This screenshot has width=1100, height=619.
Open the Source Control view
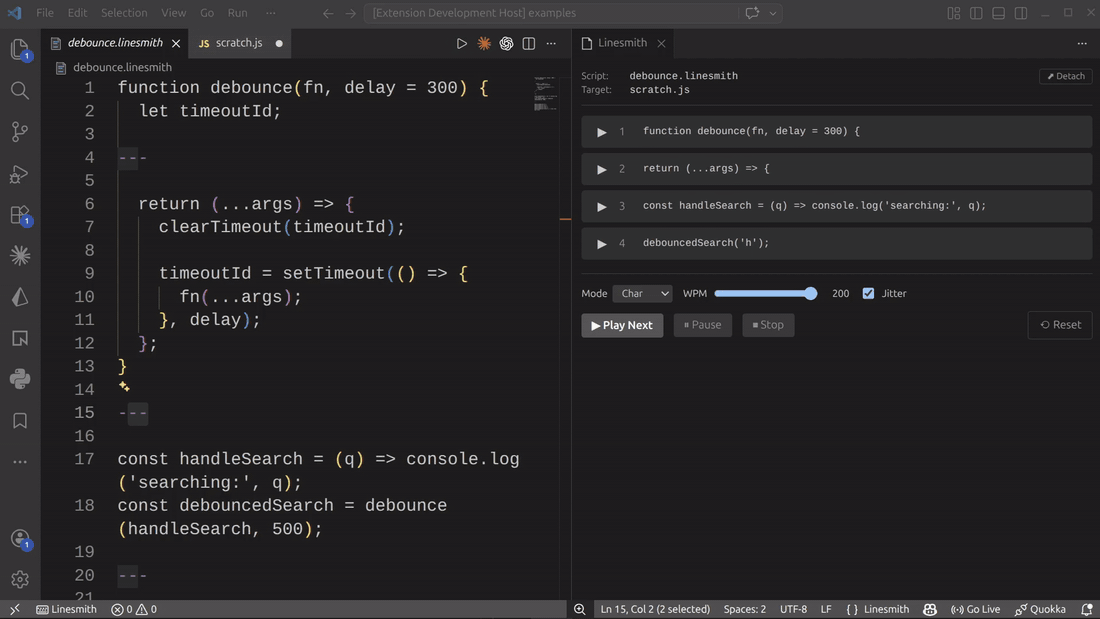tap(20, 132)
